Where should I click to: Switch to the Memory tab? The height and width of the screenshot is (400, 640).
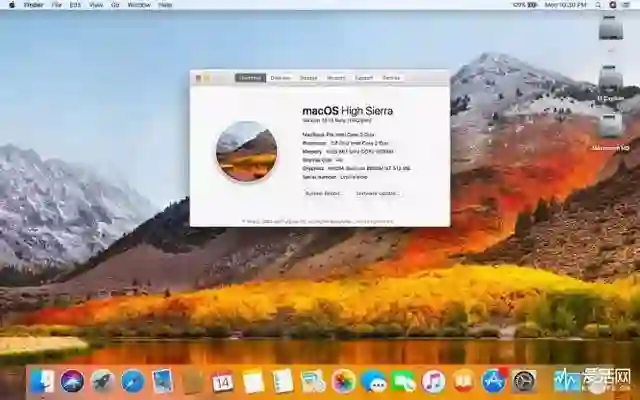click(x=336, y=78)
